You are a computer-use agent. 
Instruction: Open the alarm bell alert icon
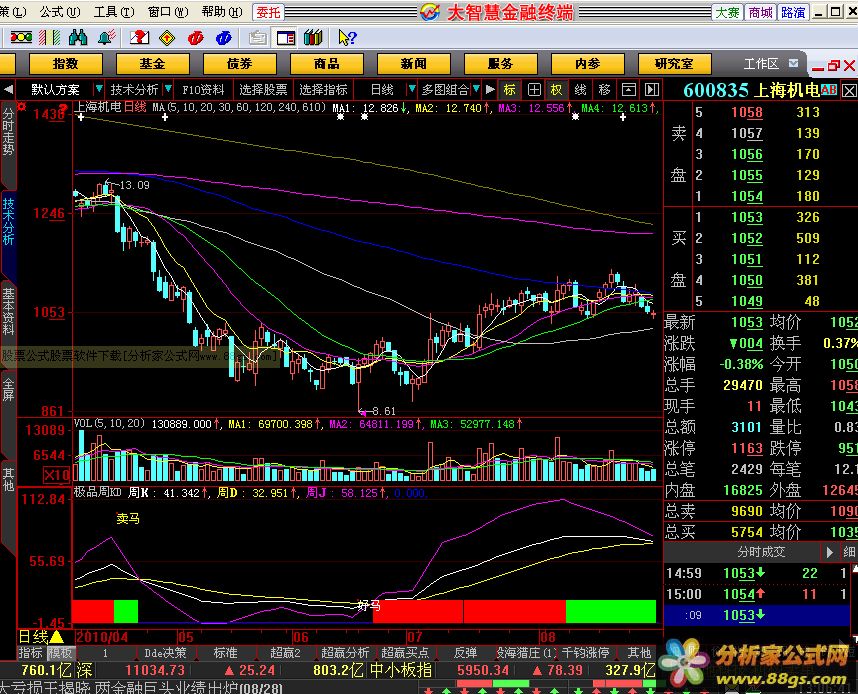pyautogui.click(x=107, y=37)
